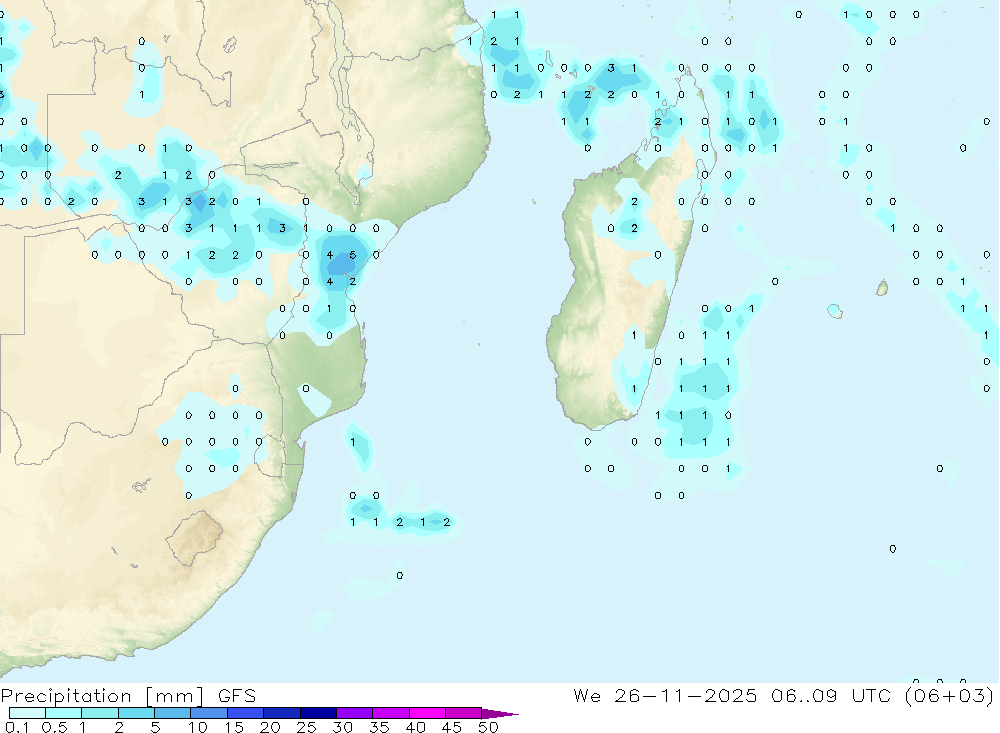Click the forecast offset label (06+03)
The height and width of the screenshot is (733, 1000).
click(x=949, y=695)
